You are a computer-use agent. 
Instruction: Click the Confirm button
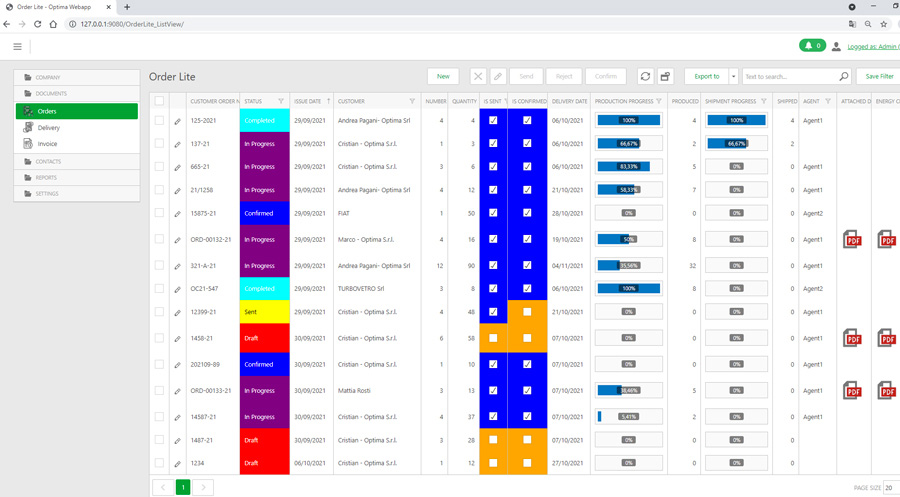(606, 76)
